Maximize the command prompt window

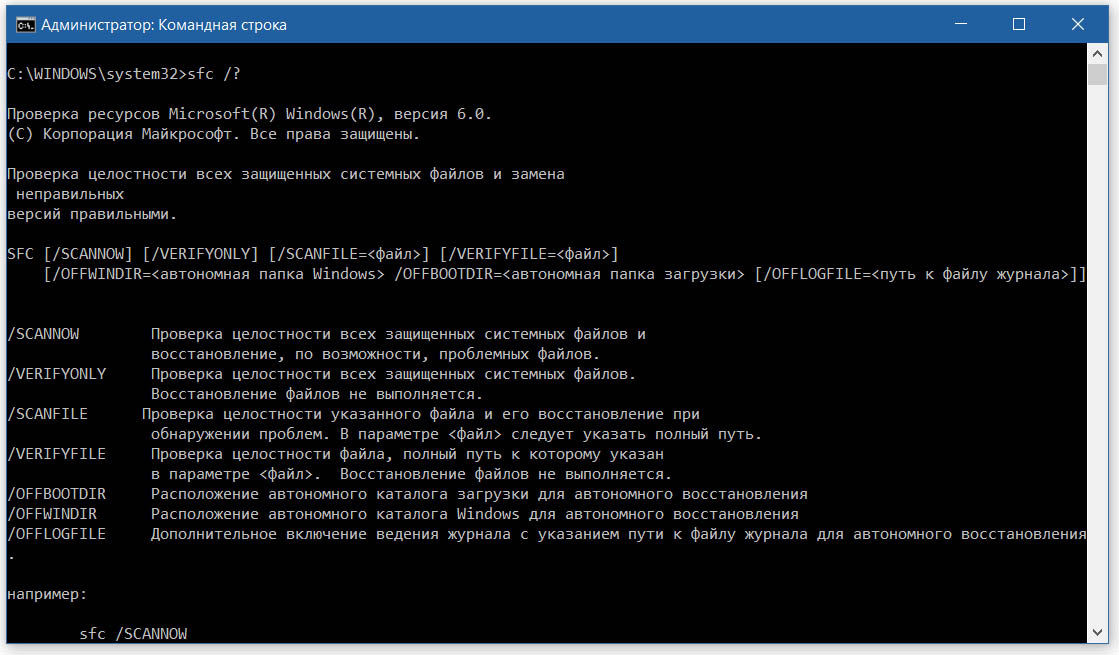(x=1018, y=25)
